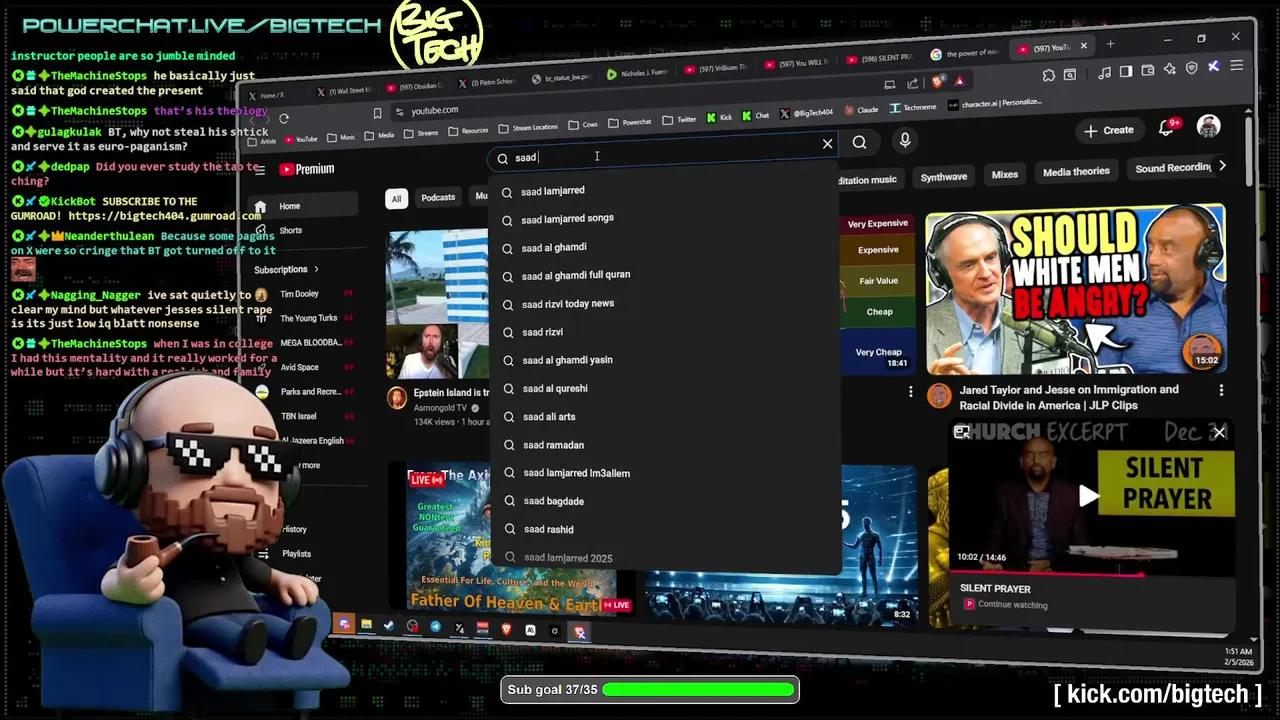
Task: Select the Synthwave filter chip
Action: [943, 176]
